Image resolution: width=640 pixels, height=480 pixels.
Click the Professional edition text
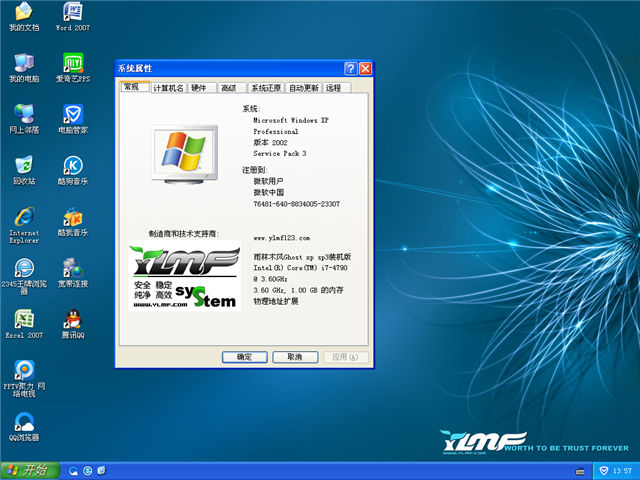click(x=276, y=131)
